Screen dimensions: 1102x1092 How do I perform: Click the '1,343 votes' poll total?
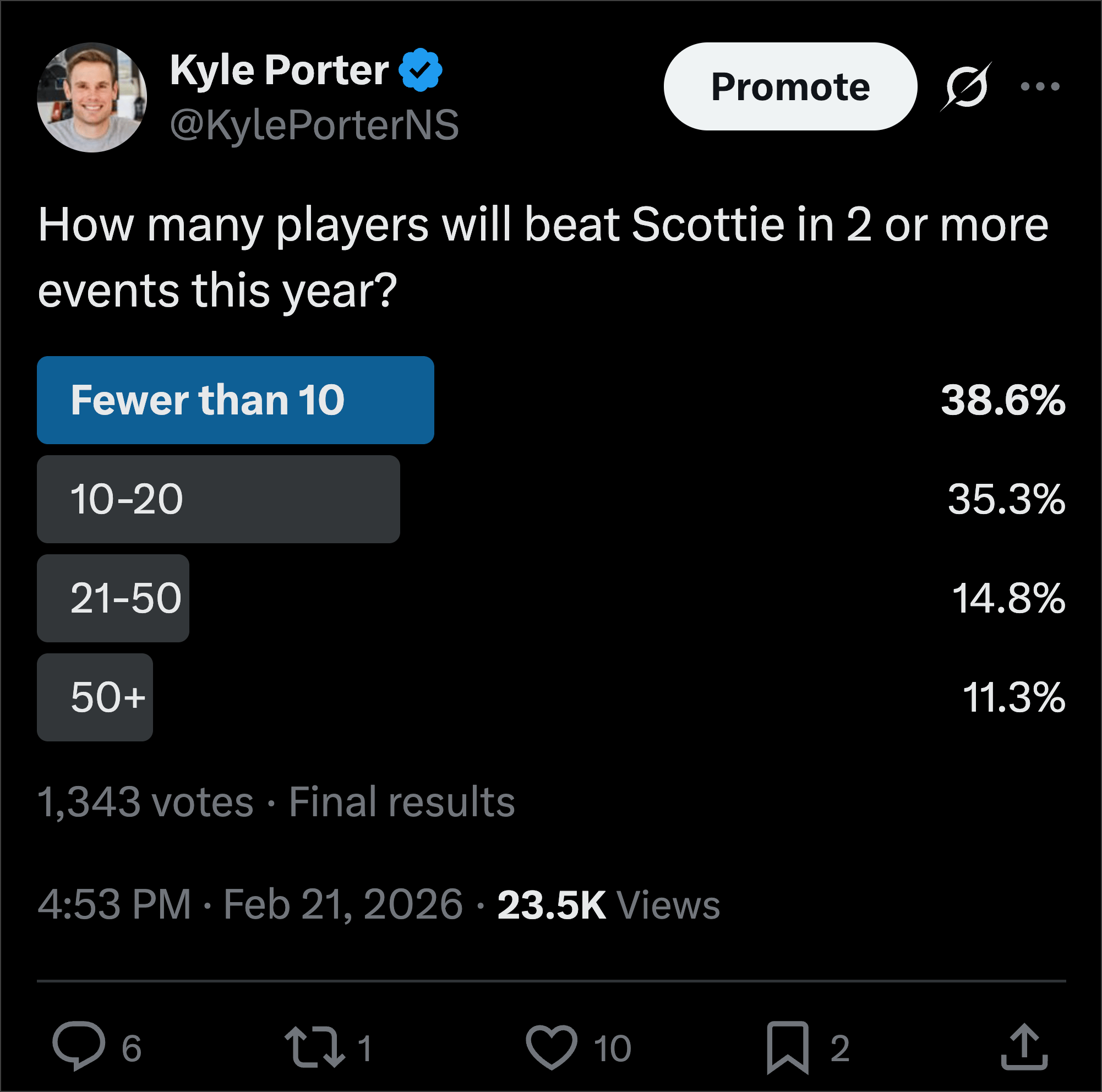tap(145, 802)
